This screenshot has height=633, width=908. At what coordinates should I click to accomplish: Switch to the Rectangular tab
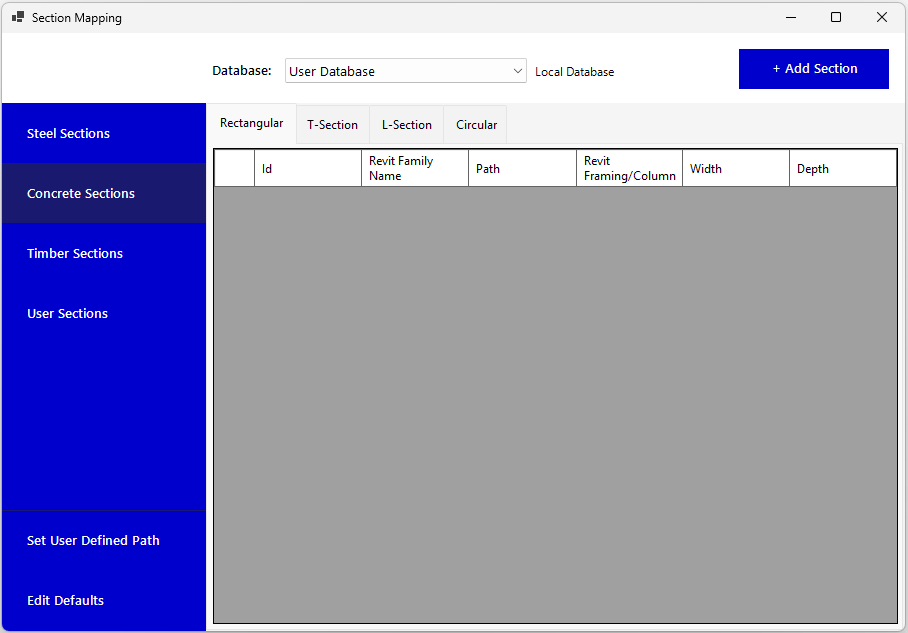click(251, 123)
